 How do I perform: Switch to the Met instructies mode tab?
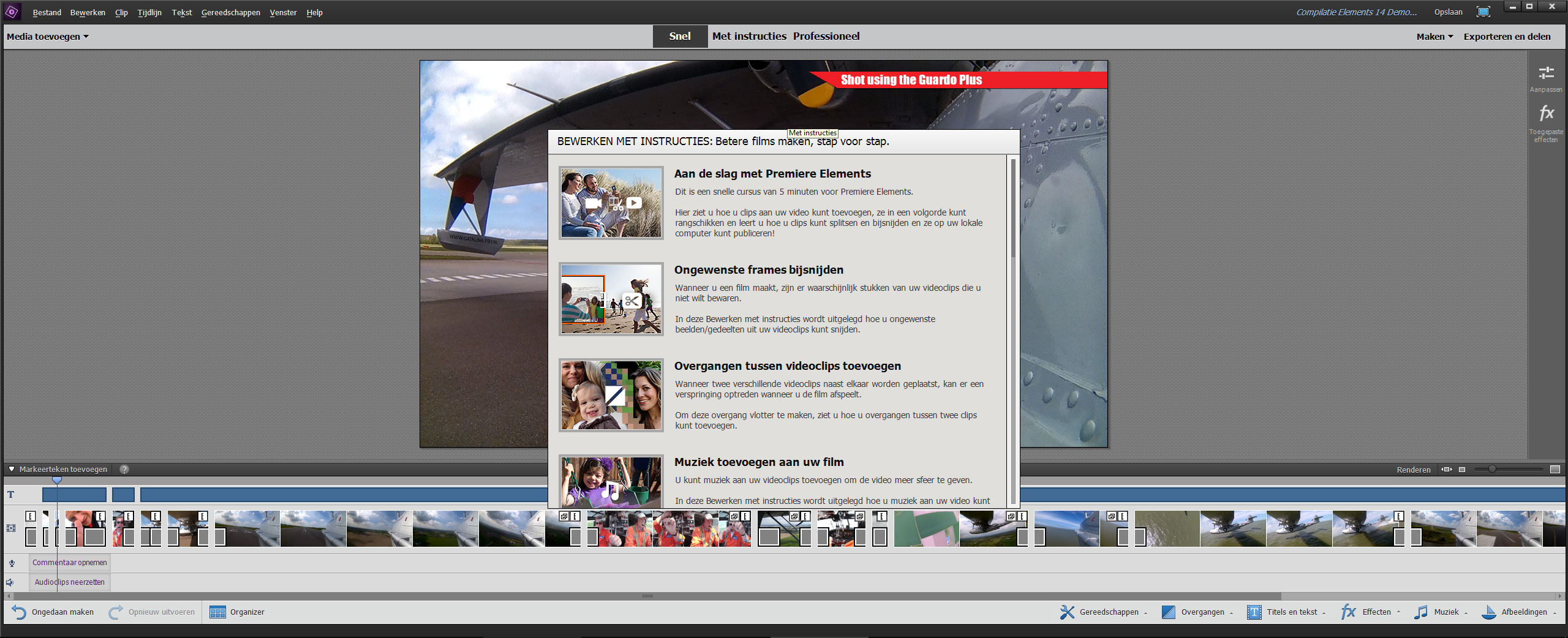[749, 36]
